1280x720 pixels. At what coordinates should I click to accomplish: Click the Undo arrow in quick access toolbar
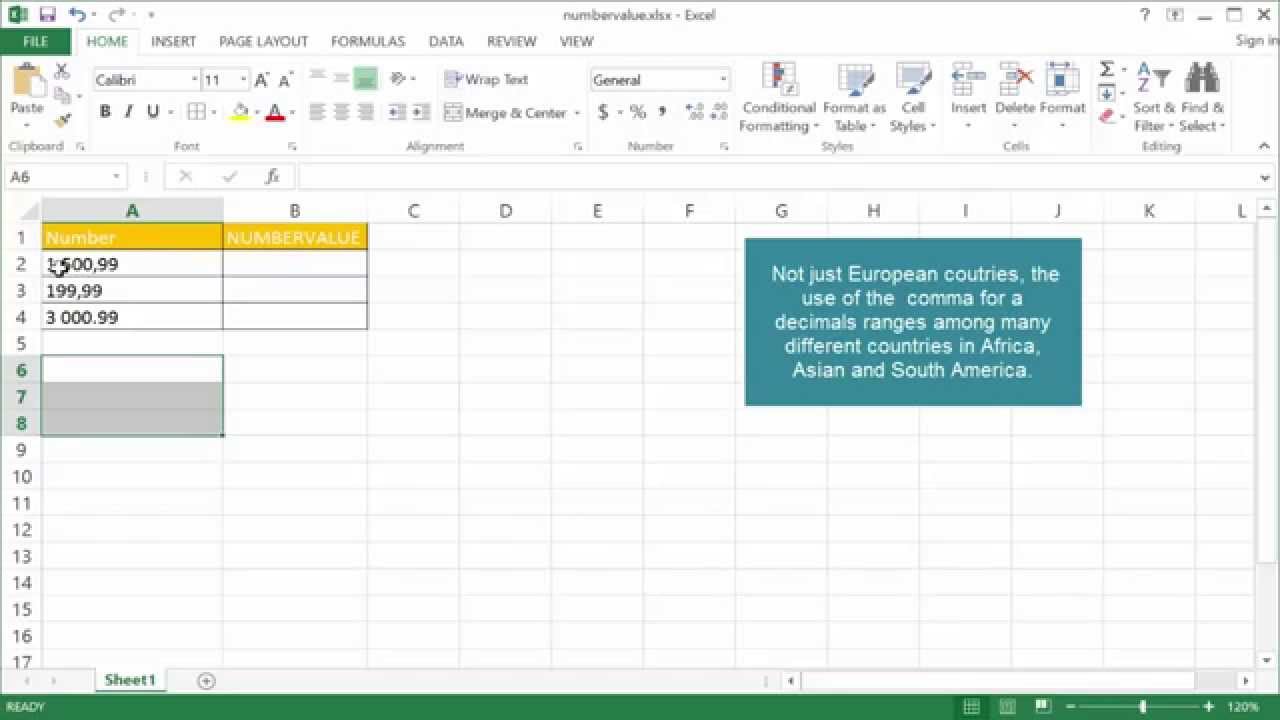76,15
